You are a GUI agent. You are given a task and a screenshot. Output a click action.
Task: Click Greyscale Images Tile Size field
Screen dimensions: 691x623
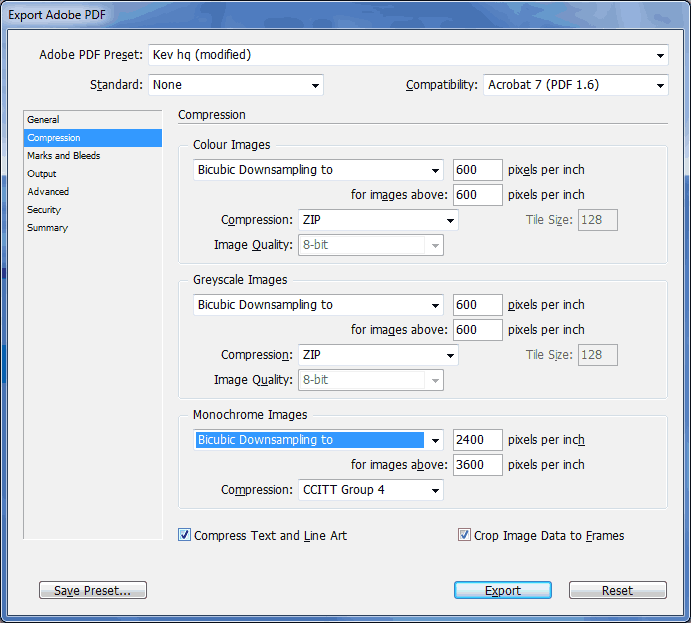tap(598, 355)
